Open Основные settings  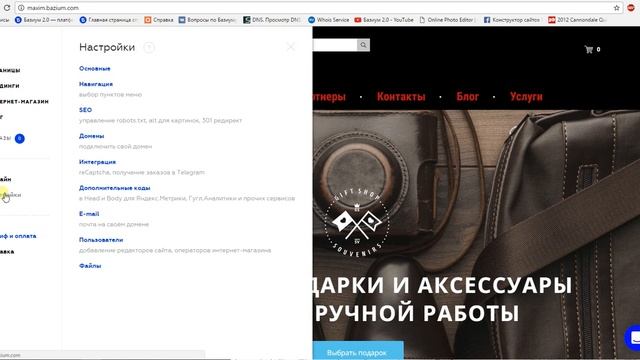coord(95,69)
